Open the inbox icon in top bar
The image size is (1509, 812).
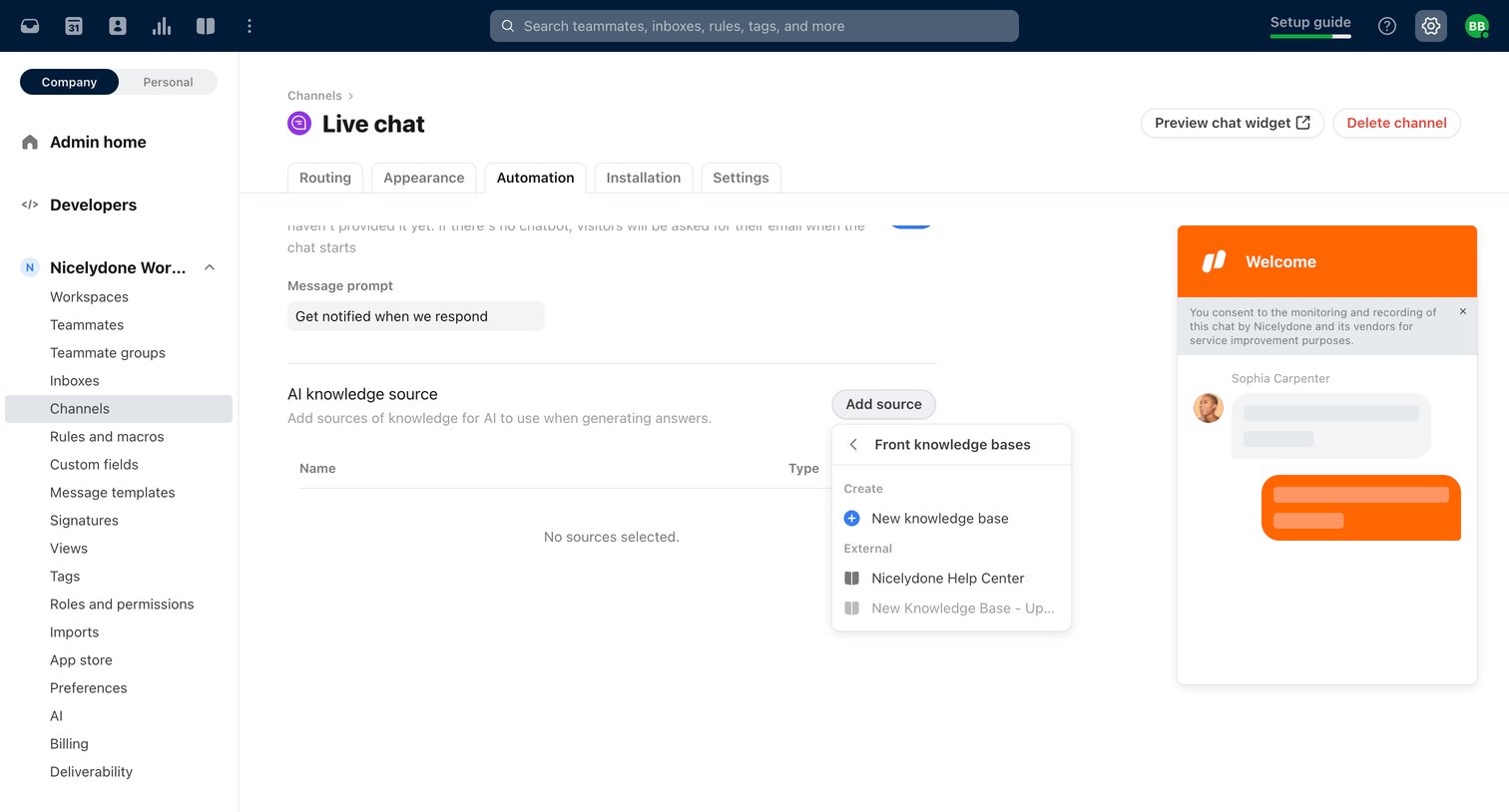tap(30, 26)
